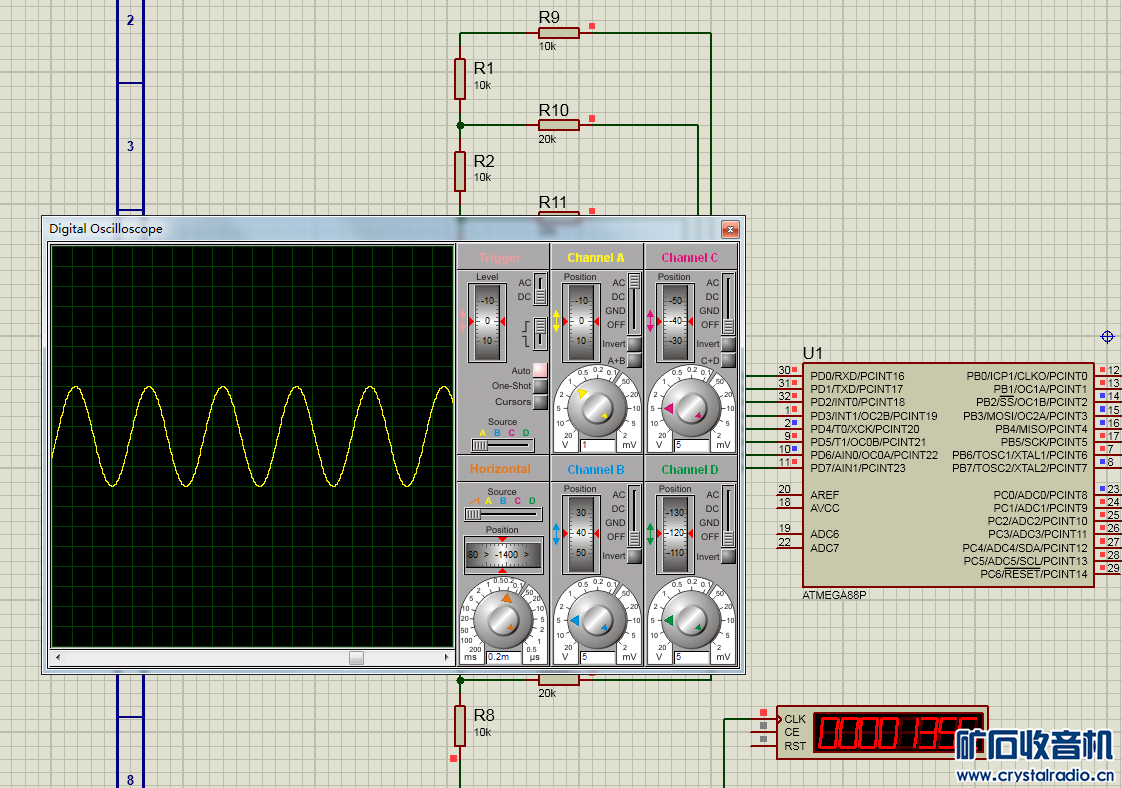Click the Channel D voltage knob

690,620
